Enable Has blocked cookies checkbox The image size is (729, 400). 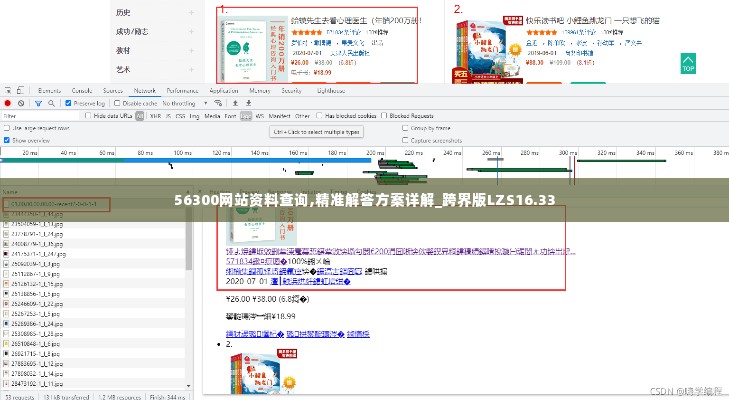point(319,116)
